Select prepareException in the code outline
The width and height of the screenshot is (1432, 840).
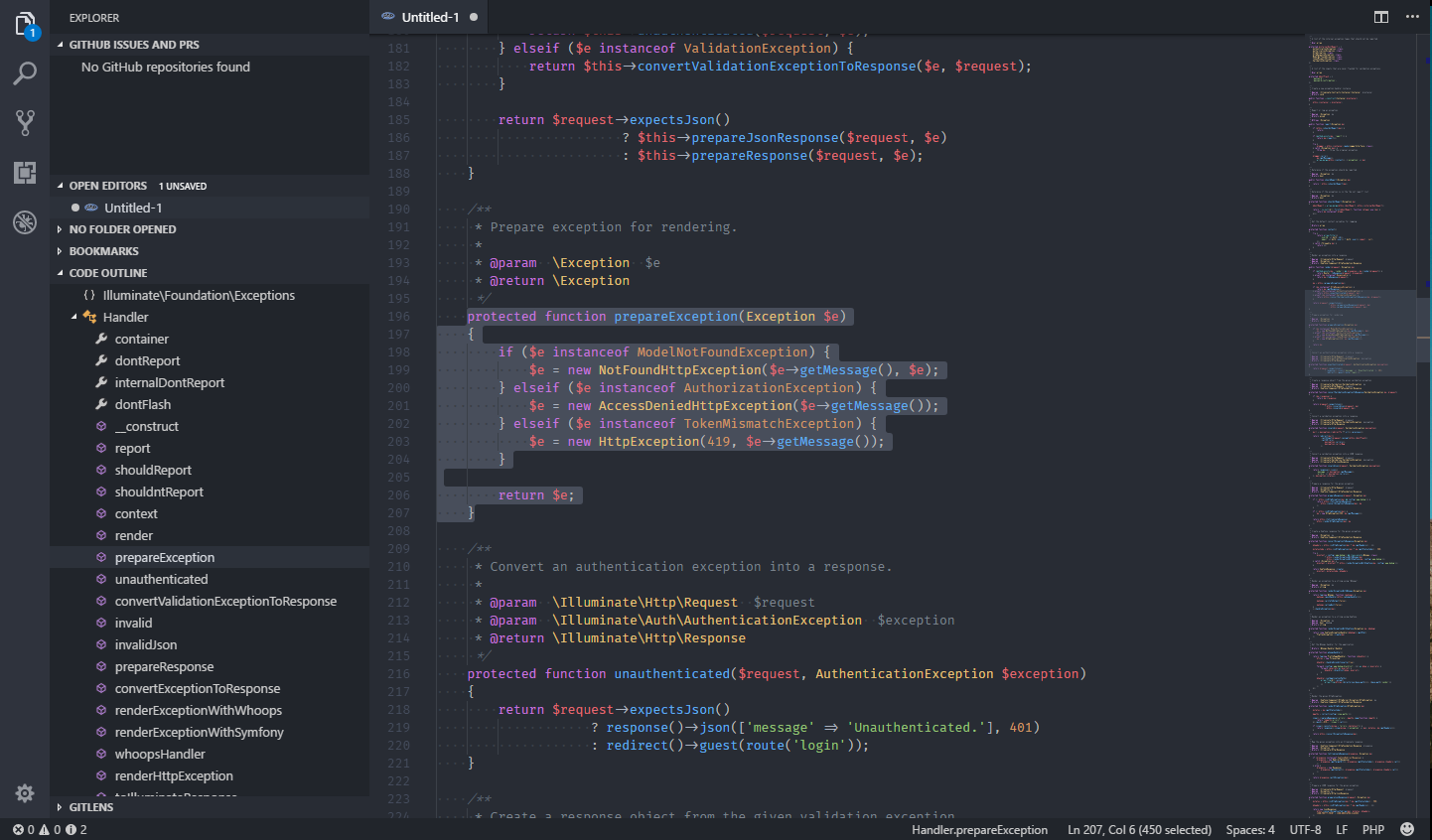[210, 557]
